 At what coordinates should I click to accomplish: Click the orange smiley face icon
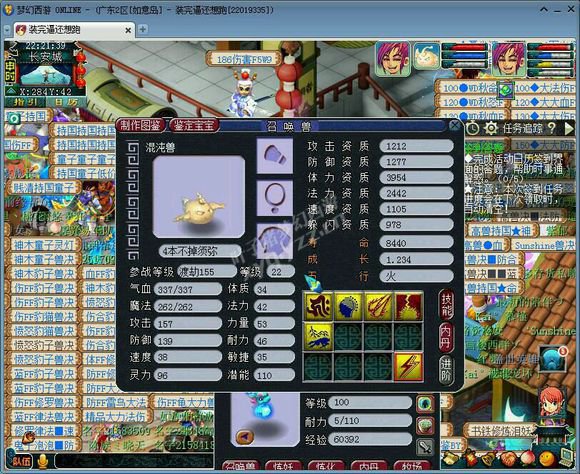pyautogui.click(x=546, y=459)
